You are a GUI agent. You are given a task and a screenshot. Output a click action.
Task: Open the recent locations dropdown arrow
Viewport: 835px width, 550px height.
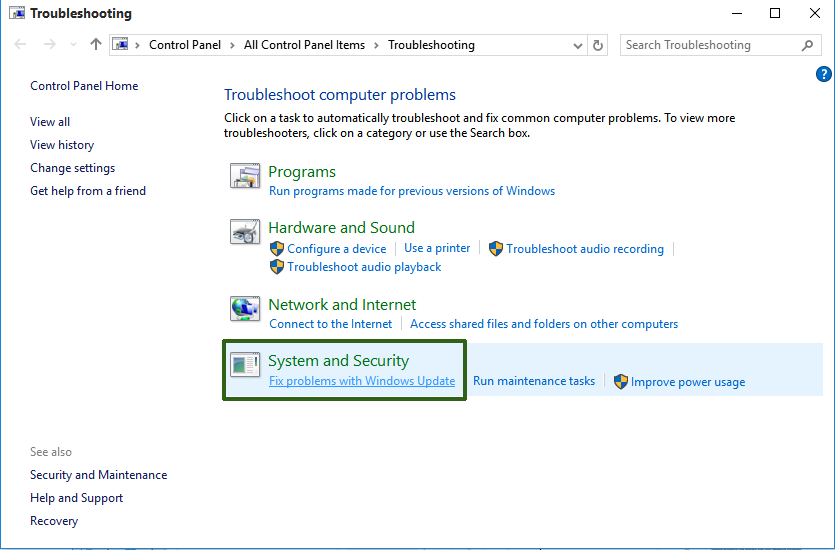(73, 45)
